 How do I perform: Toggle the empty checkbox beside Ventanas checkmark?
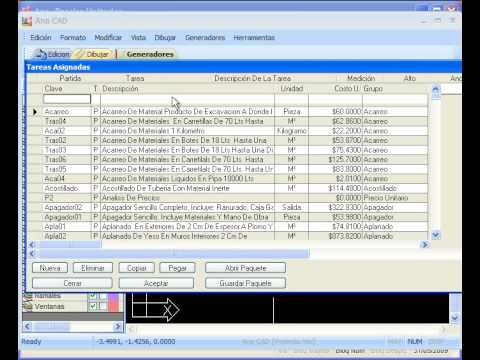point(103,306)
